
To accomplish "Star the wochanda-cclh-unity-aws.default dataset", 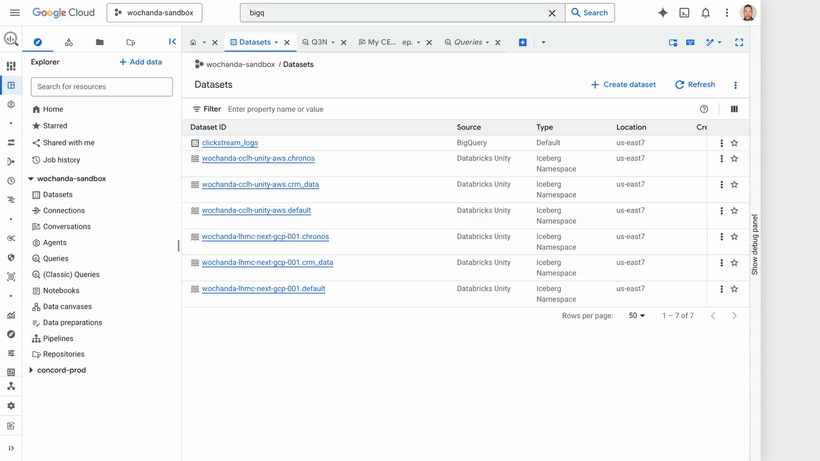I will pos(734,211).
